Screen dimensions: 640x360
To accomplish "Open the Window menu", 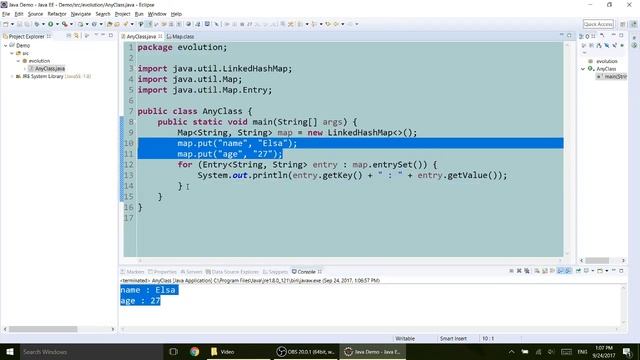I will click(x=157, y=14).
